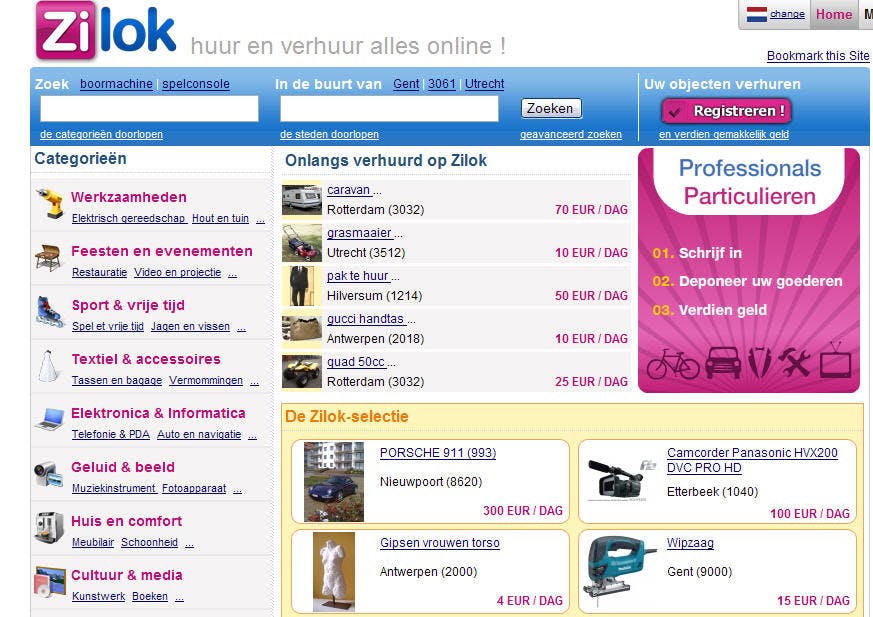Open the Porsche 911 photo
The image size is (873, 617).
pyautogui.click(x=334, y=482)
